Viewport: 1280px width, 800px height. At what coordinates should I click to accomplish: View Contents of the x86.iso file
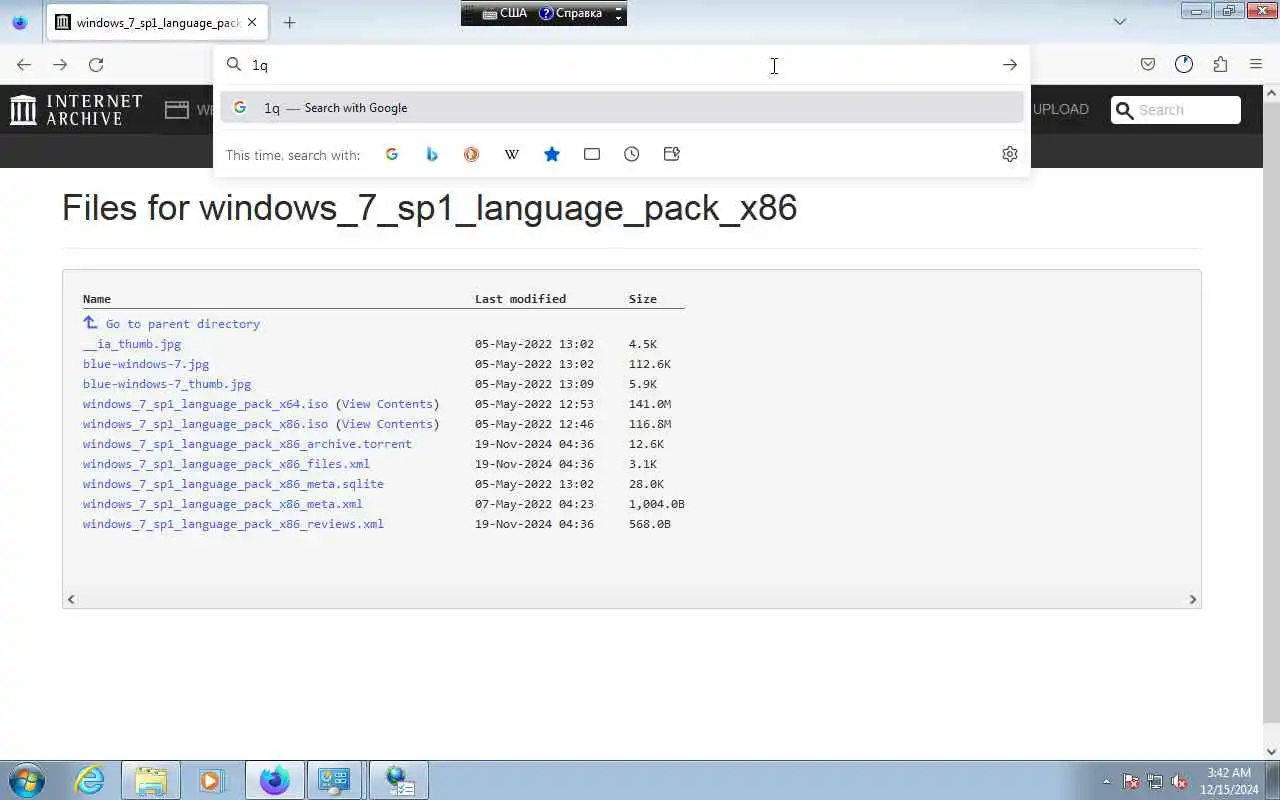click(x=387, y=424)
